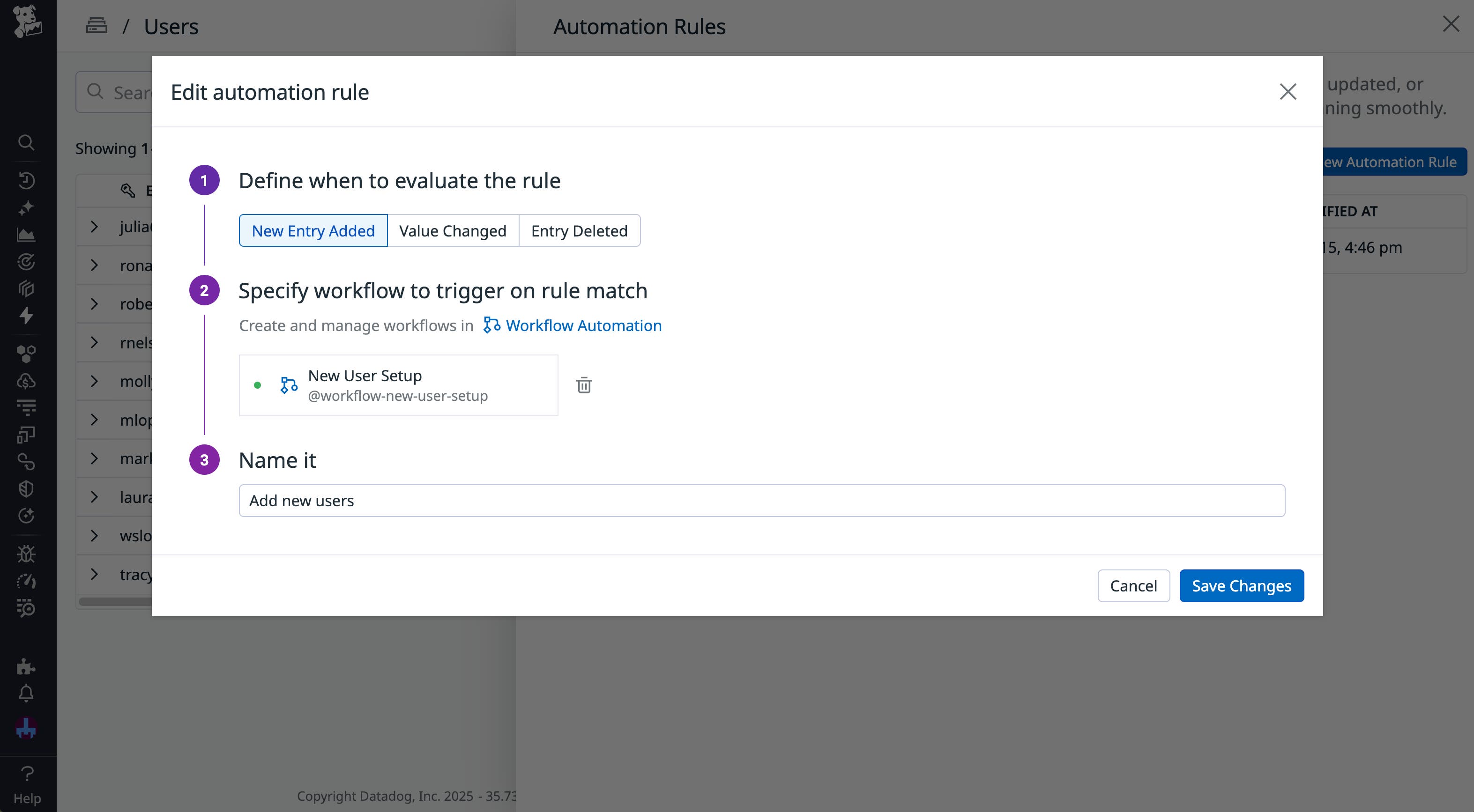1474x812 pixels.
Task: Select the New Entry Added trigger option
Action: 313,230
